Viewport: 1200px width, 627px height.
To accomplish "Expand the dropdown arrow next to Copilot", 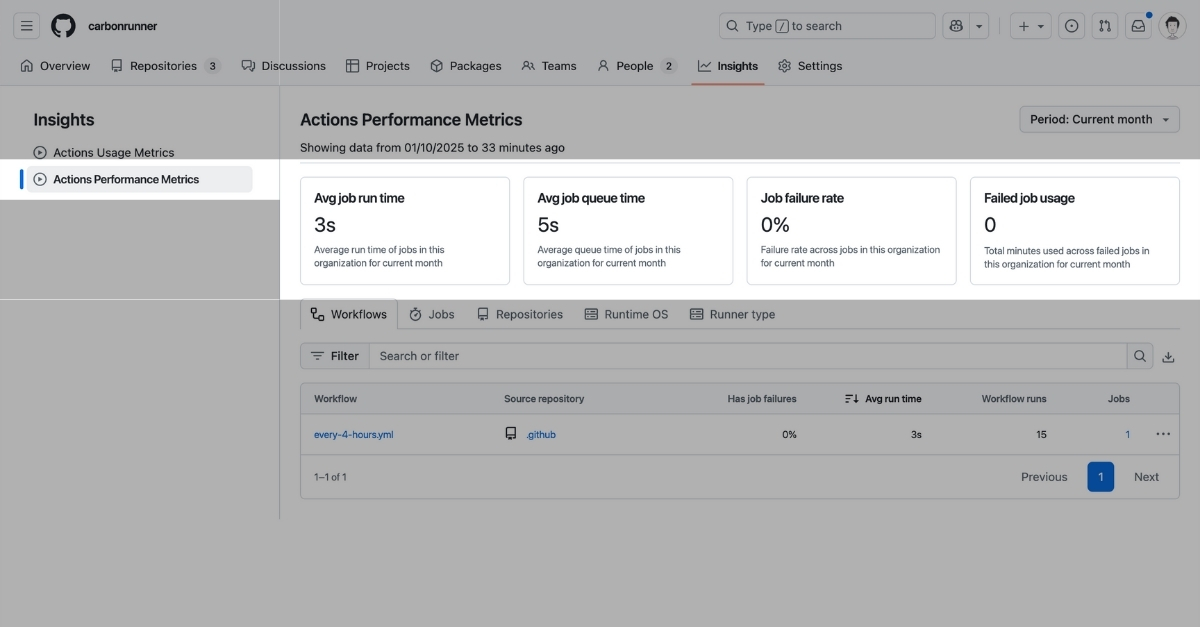I will pyautogui.click(x=980, y=26).
